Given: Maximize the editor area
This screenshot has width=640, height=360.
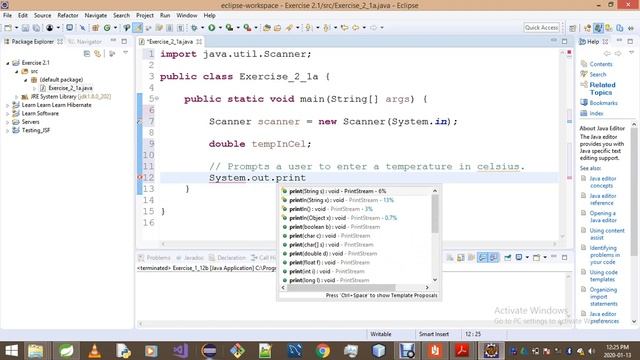Looking at the screenshot, I should tap(564, 41).
